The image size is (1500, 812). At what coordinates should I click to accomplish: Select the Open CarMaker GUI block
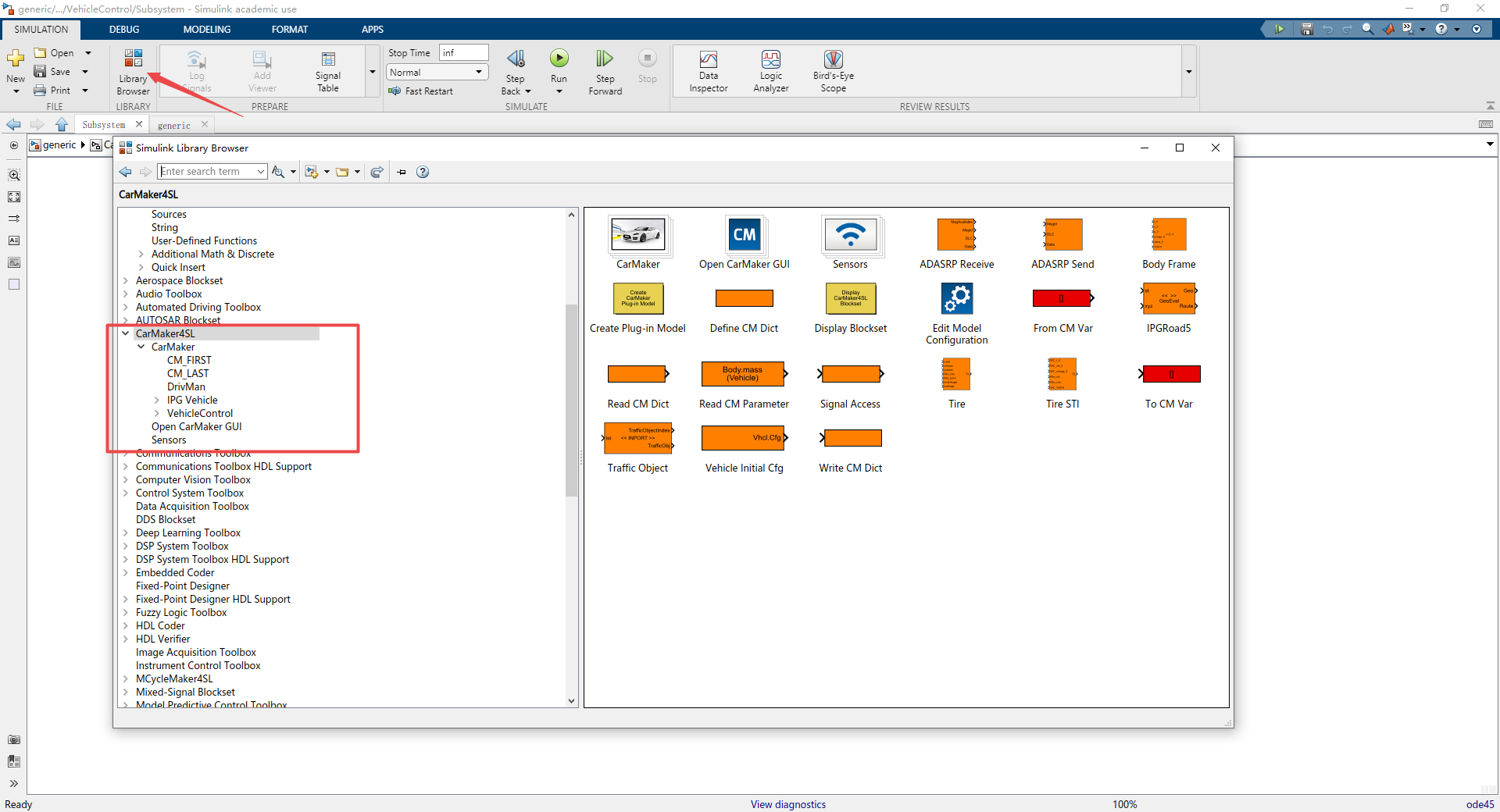click(x=745, y=235)
